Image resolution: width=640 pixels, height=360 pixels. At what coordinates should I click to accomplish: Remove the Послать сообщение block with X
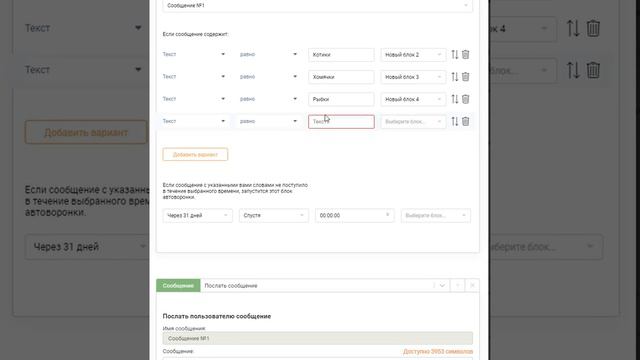(472, 286)
